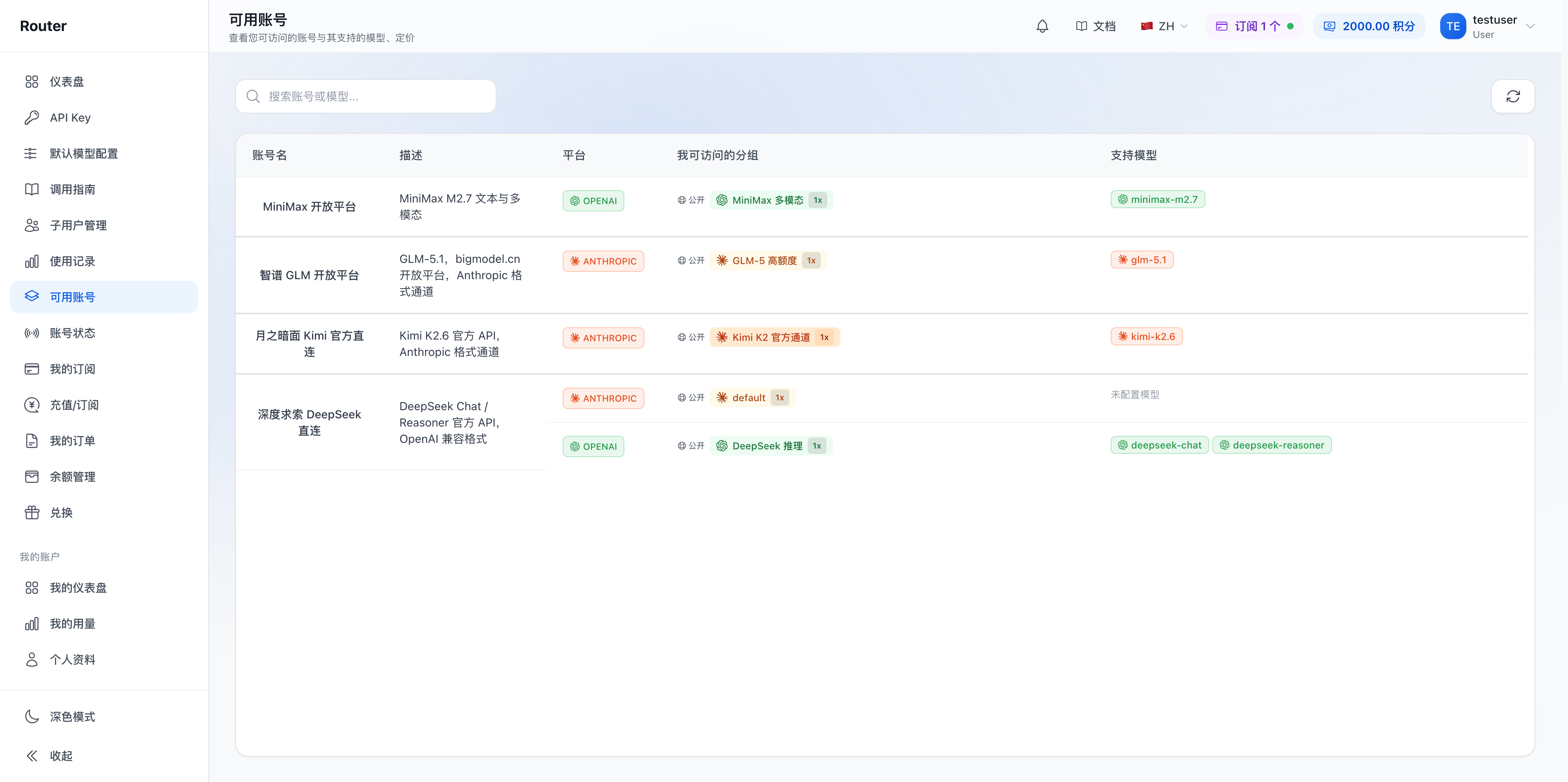
Task: Click the MiniMax 多模态 group badge
Action: 771,200
